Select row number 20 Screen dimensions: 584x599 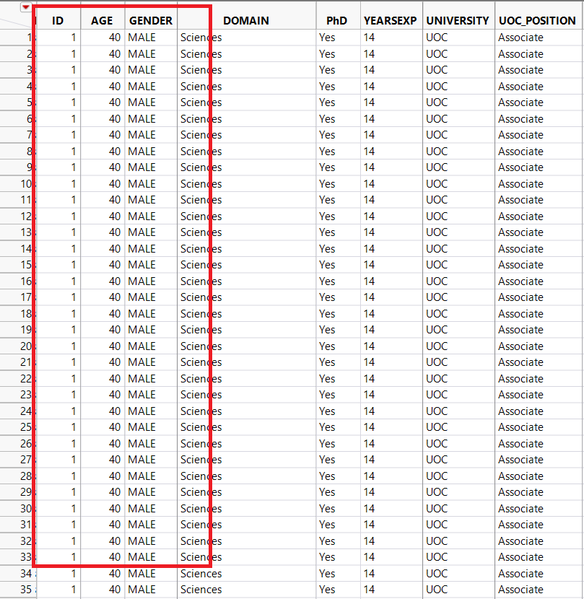pos(18,346)
